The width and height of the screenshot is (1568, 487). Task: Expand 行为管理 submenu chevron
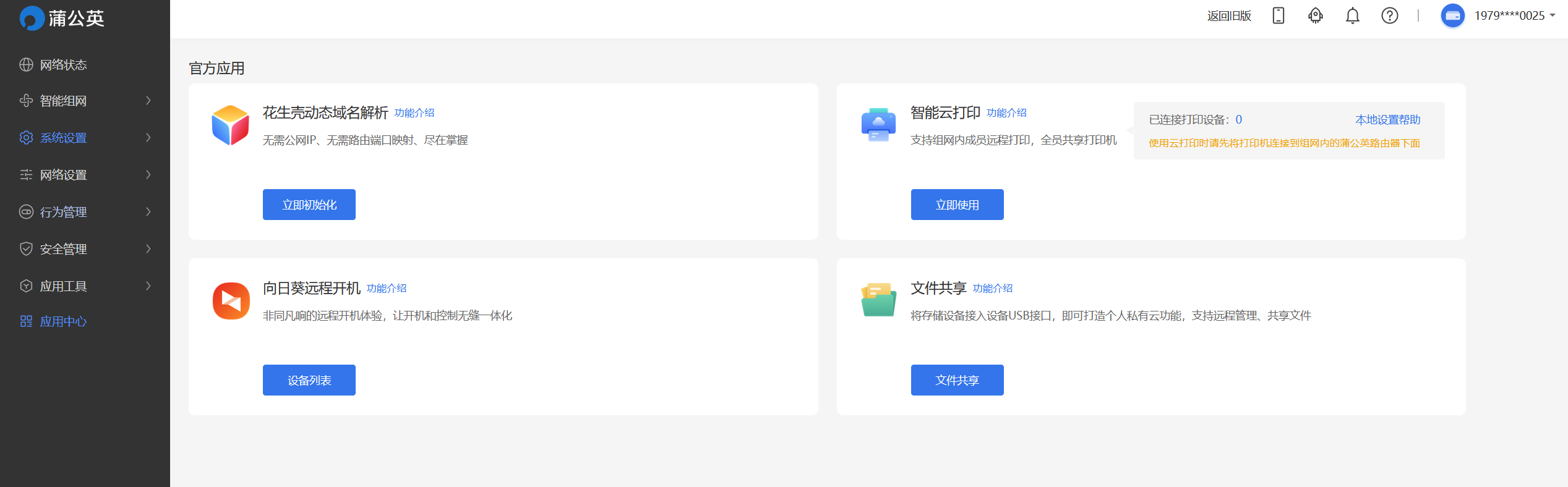point(148,212)
